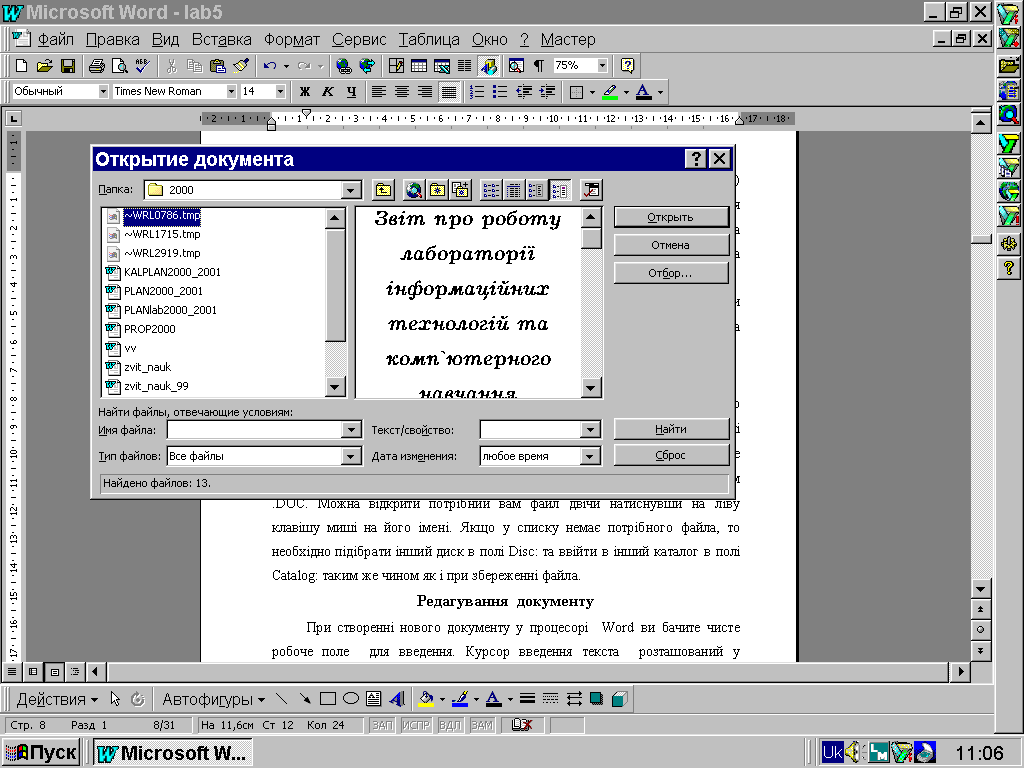Screen dimensions: 1024x768
Task: Click Up One Level folder icon in dialog
Action: point(383,190)
